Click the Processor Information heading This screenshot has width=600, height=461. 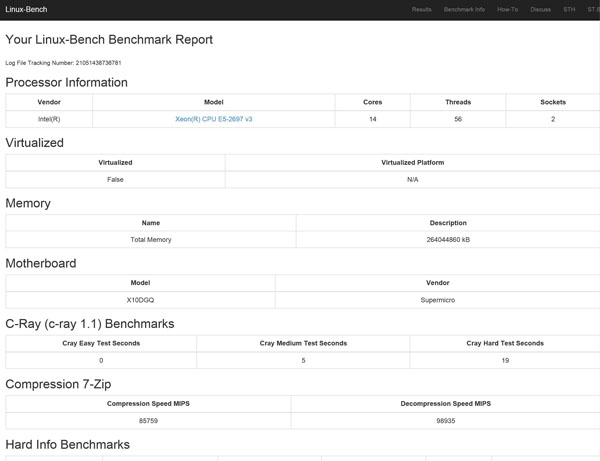(67, 83)
